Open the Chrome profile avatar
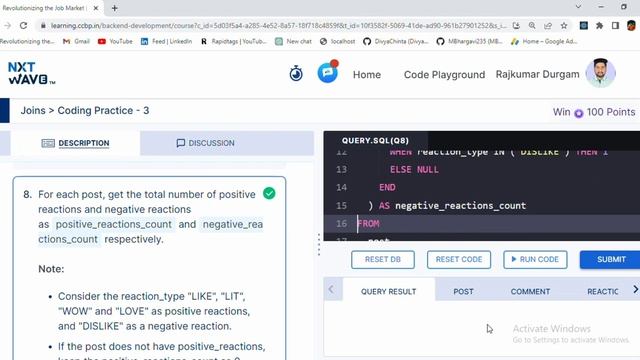The width and height of the screenshot is (640, 360). (631, 25)
